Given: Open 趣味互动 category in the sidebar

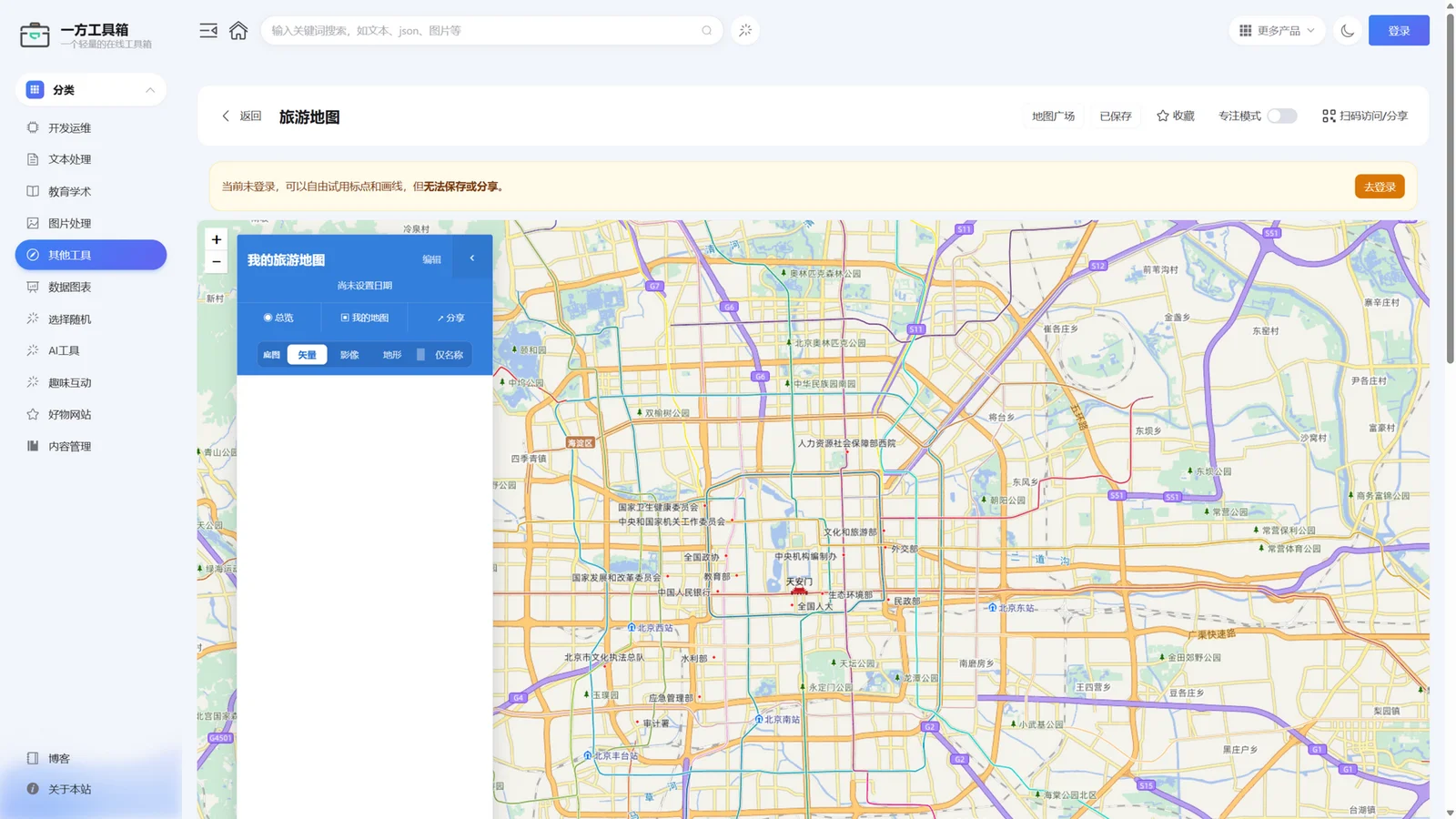Looking at the screenshot, I should pos(91,382).
